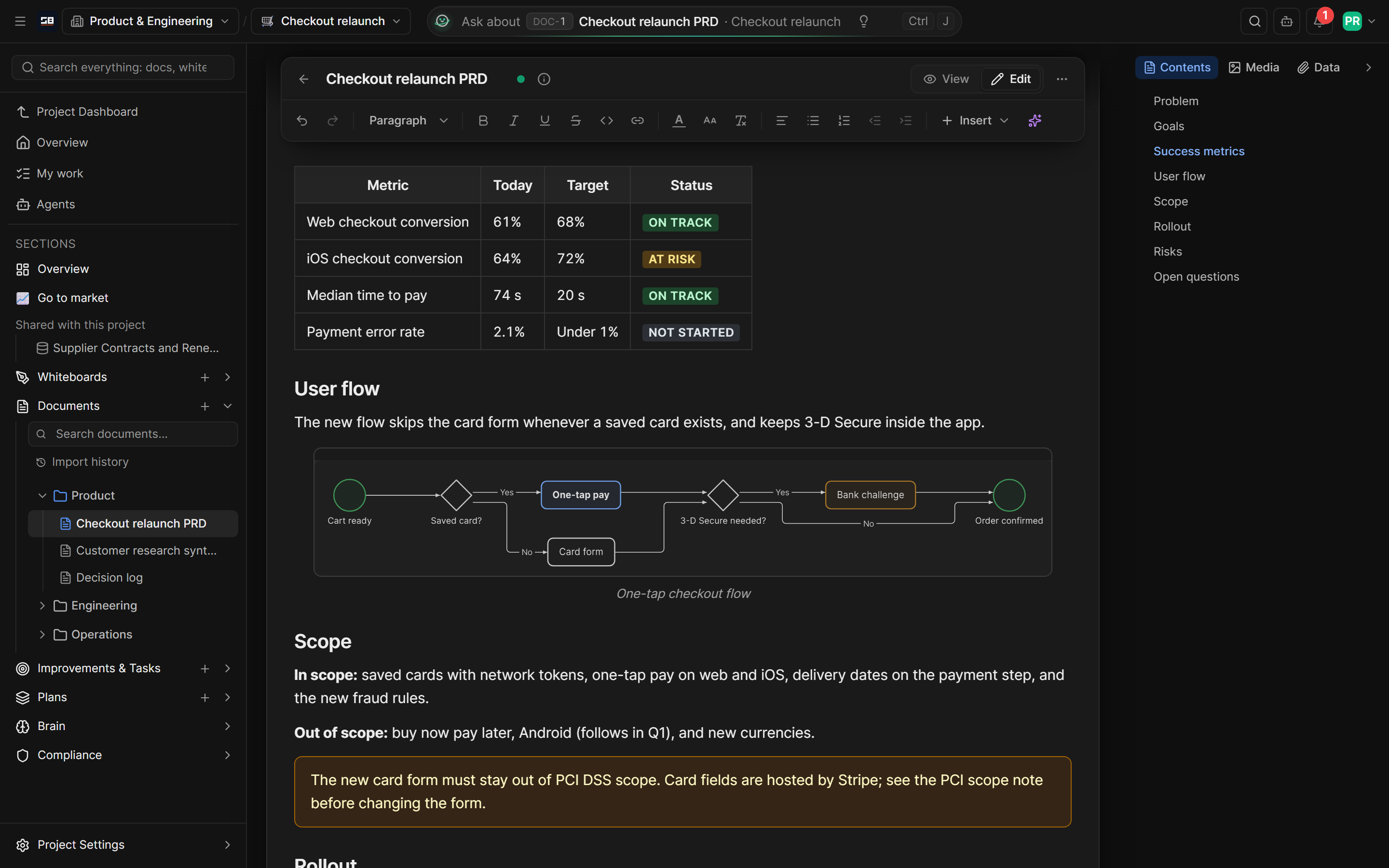Click the redo icon in editor toolbar
Image resolution: width=1389 pixels, height=868 pixels.
(332, 121)
